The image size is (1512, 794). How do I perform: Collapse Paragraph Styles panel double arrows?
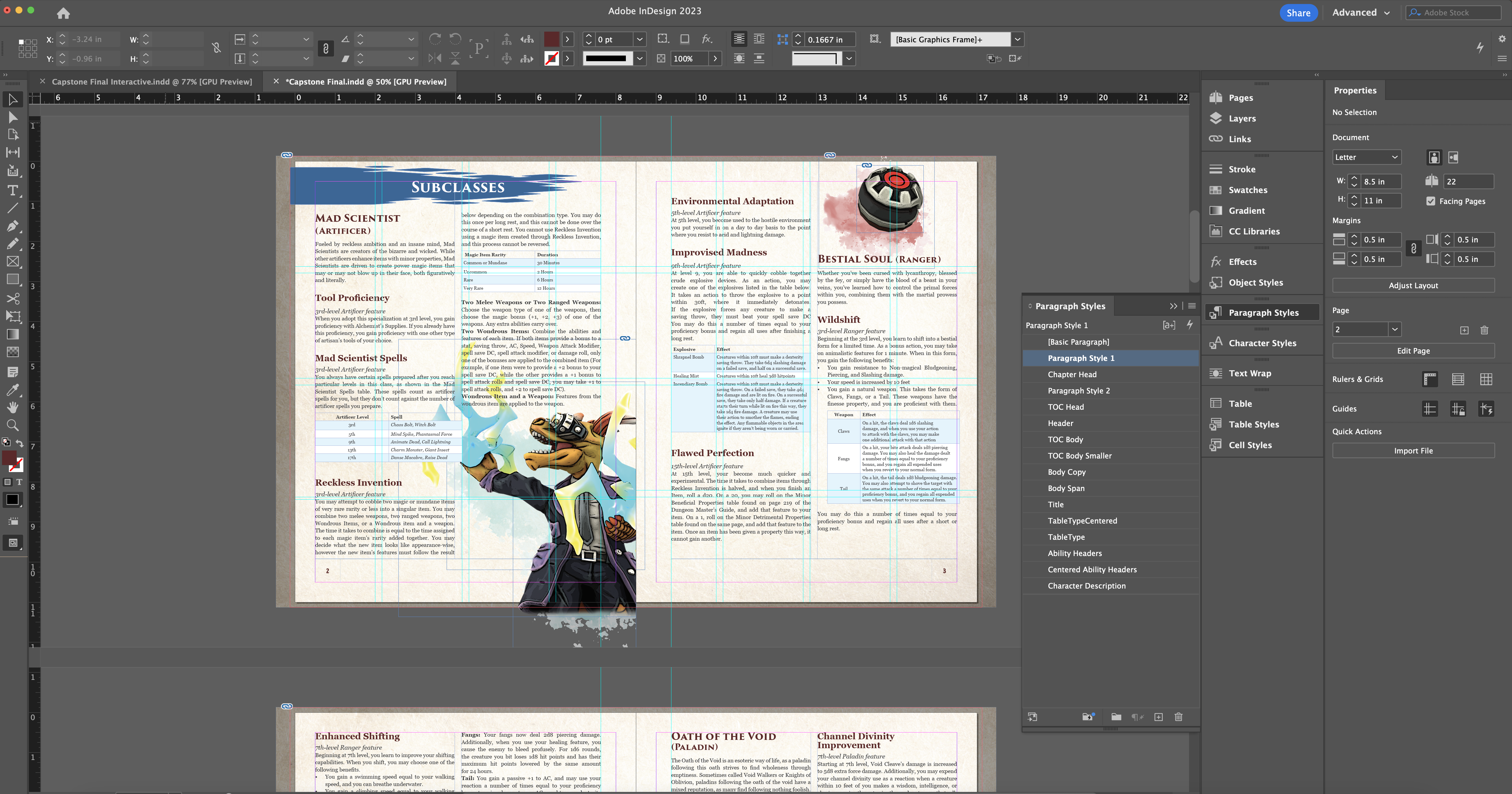click(1173, 306)
